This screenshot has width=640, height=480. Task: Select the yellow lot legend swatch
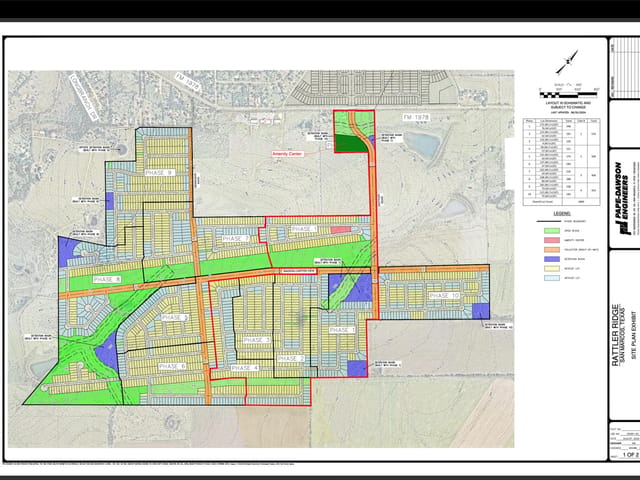[x=551, y=269]
